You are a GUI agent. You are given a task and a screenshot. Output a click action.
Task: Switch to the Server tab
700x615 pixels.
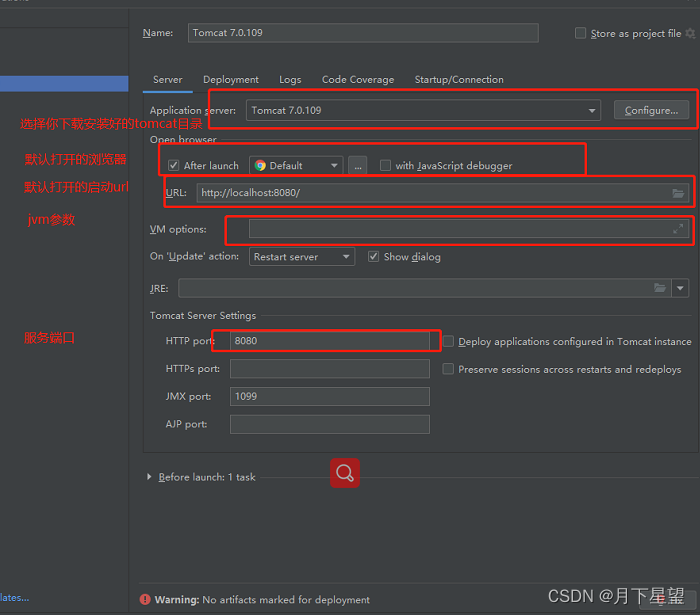(x=167, y=79)
